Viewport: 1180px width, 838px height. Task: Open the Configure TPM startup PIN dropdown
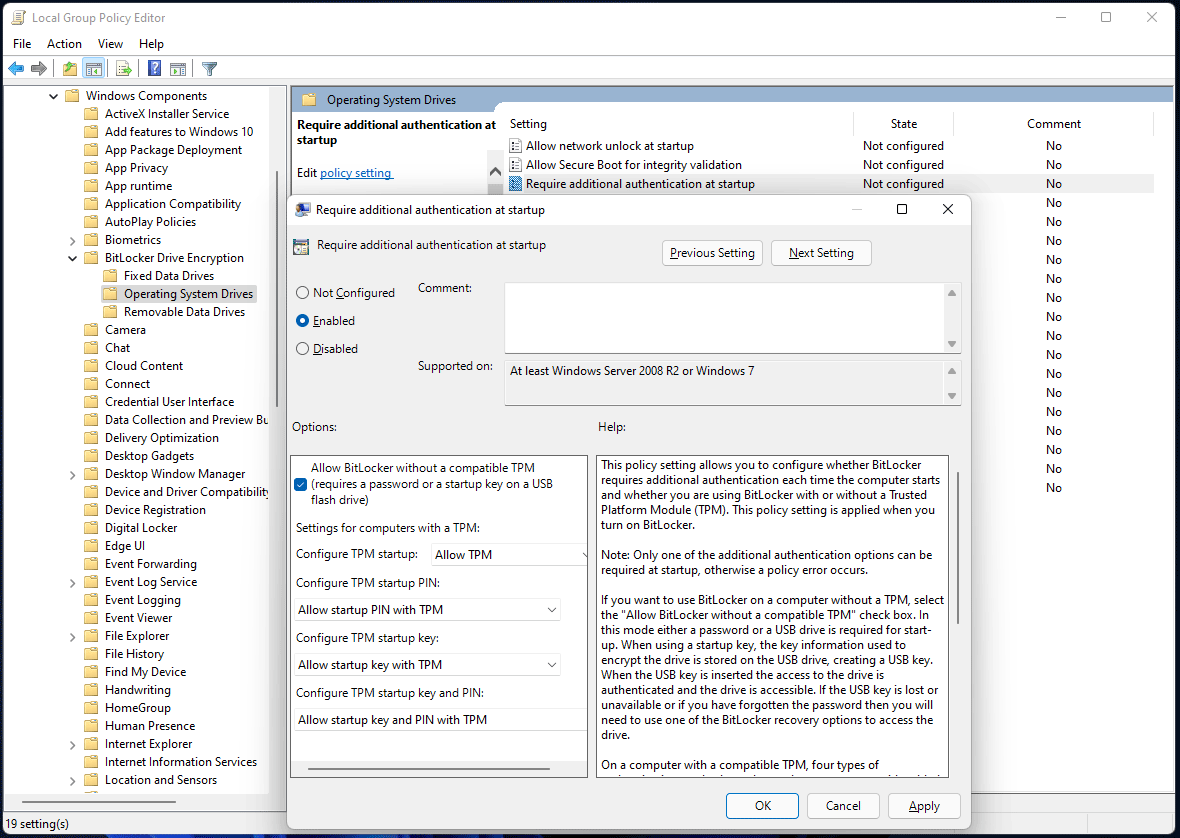point(427,609)
